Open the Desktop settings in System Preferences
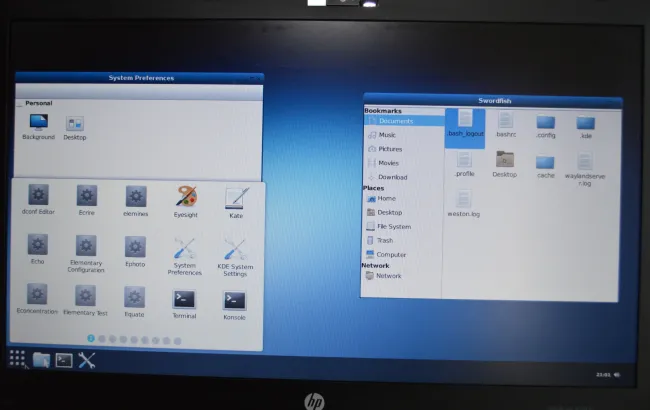This screenshot has width=650, height=410. pyautogui.click(x=75, y=128)
